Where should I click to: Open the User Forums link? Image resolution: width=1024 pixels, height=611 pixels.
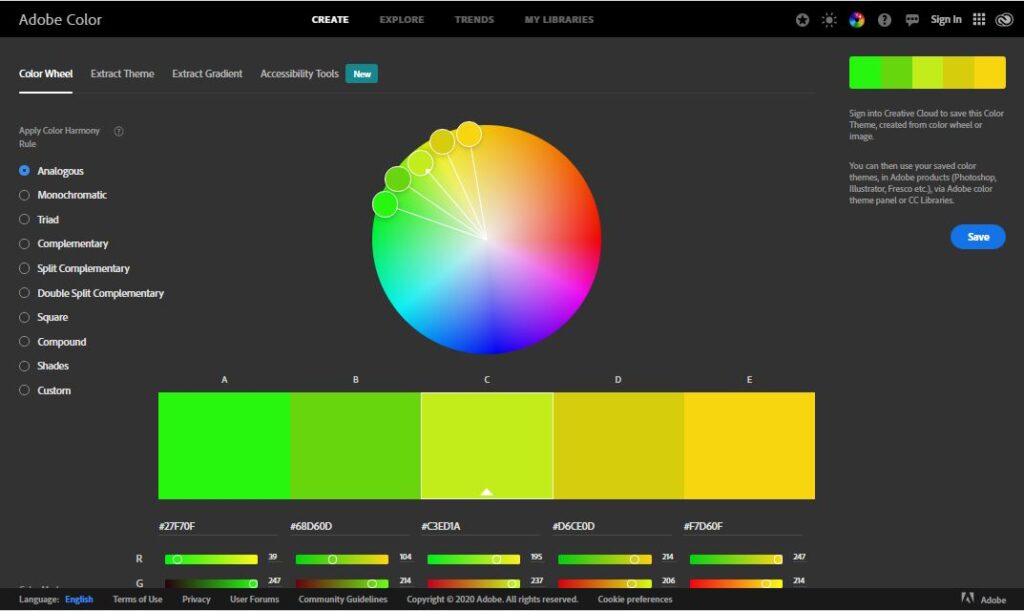point(254,599)
